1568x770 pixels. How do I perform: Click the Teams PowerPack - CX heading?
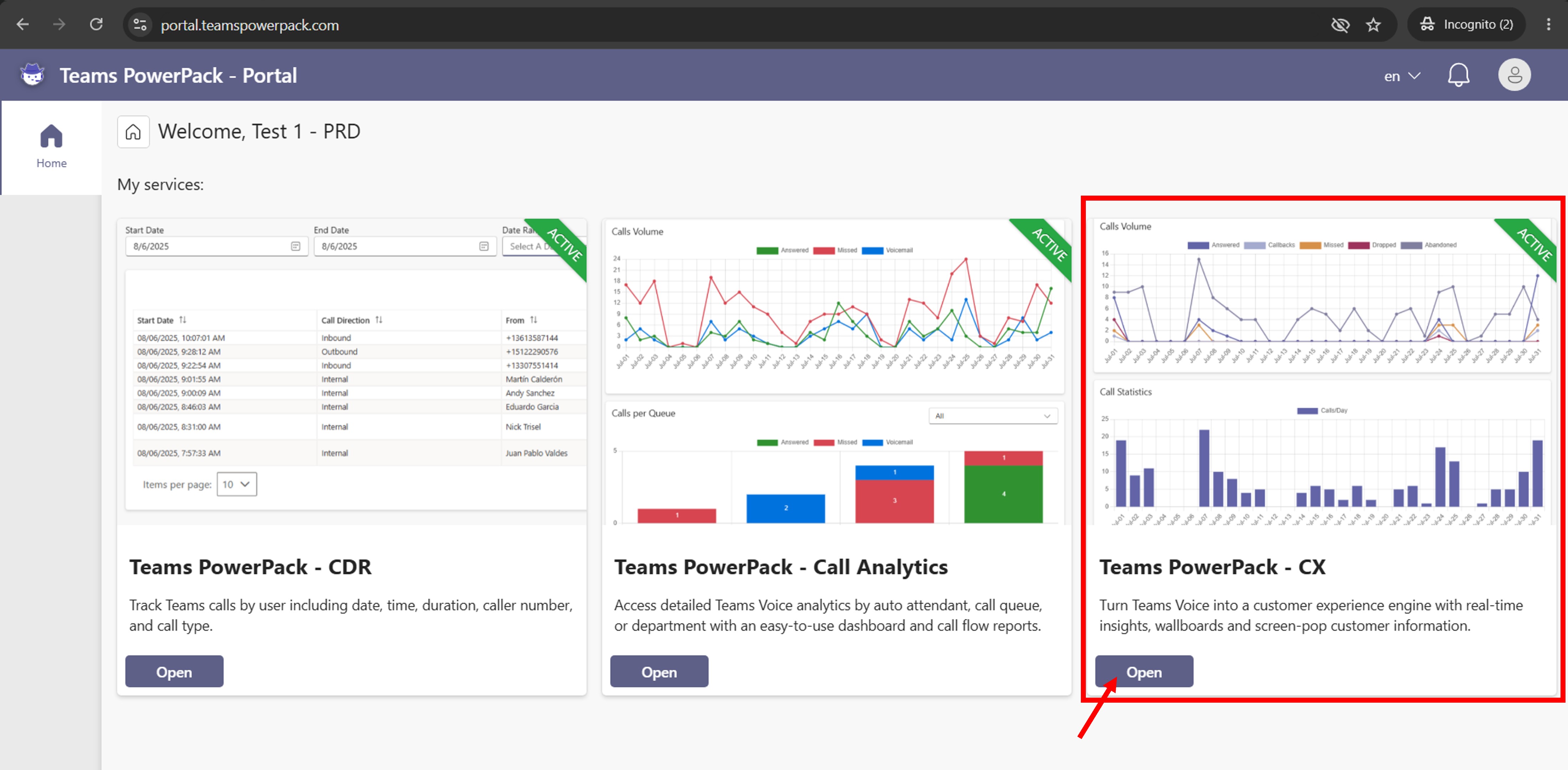[x=1212, y=567]
